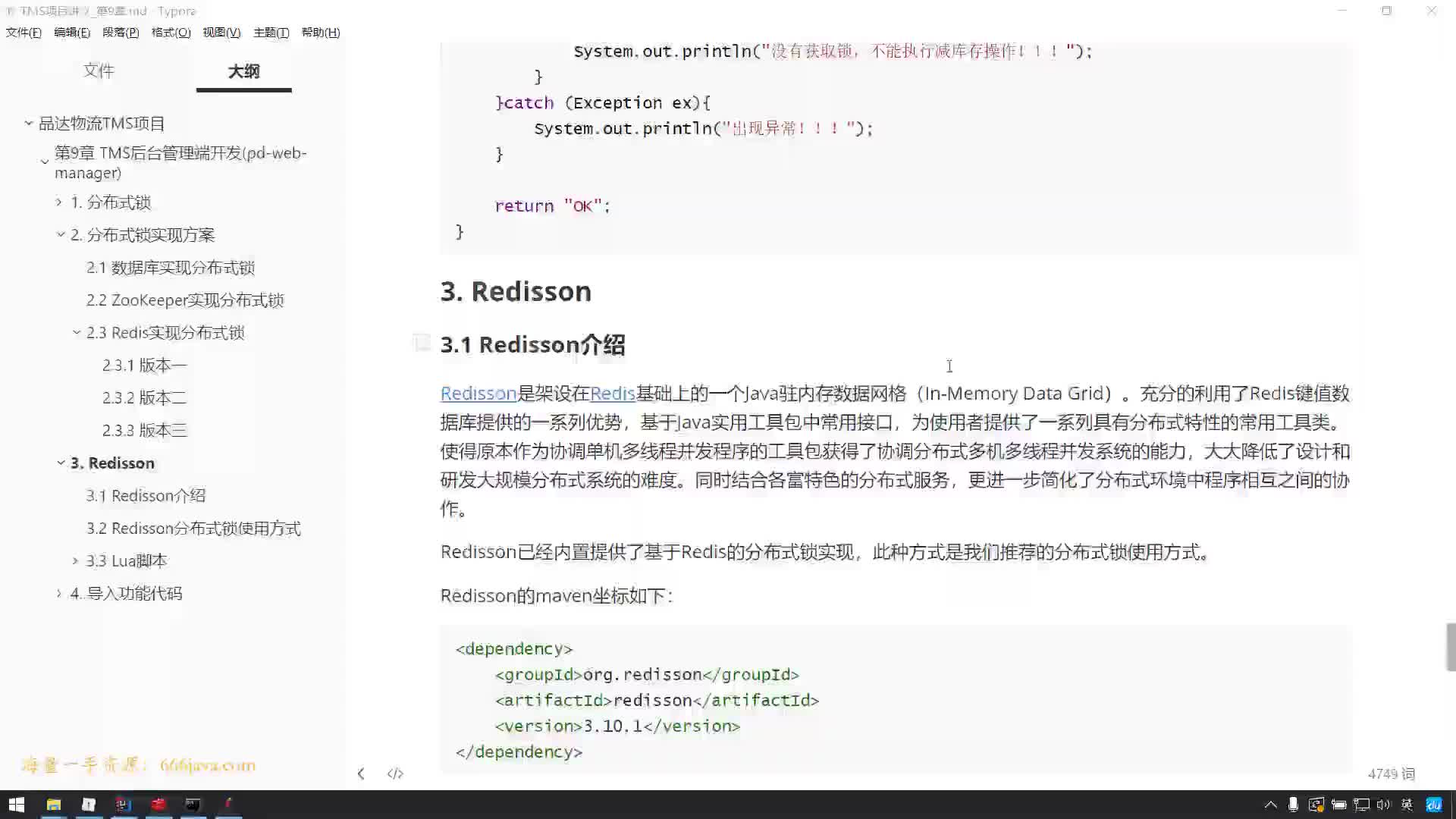Image resolution: width=1456 pixels, height=819 pixels.
Task: Click the 3.1 Redisson介绍 heading
Action: 532,345
